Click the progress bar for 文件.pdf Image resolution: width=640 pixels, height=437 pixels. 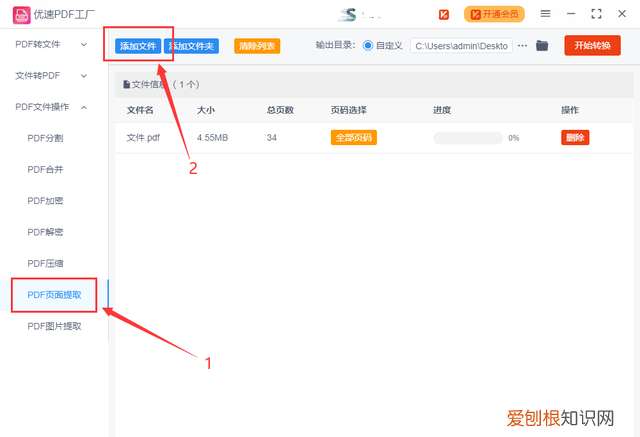[x=468, y=138]
